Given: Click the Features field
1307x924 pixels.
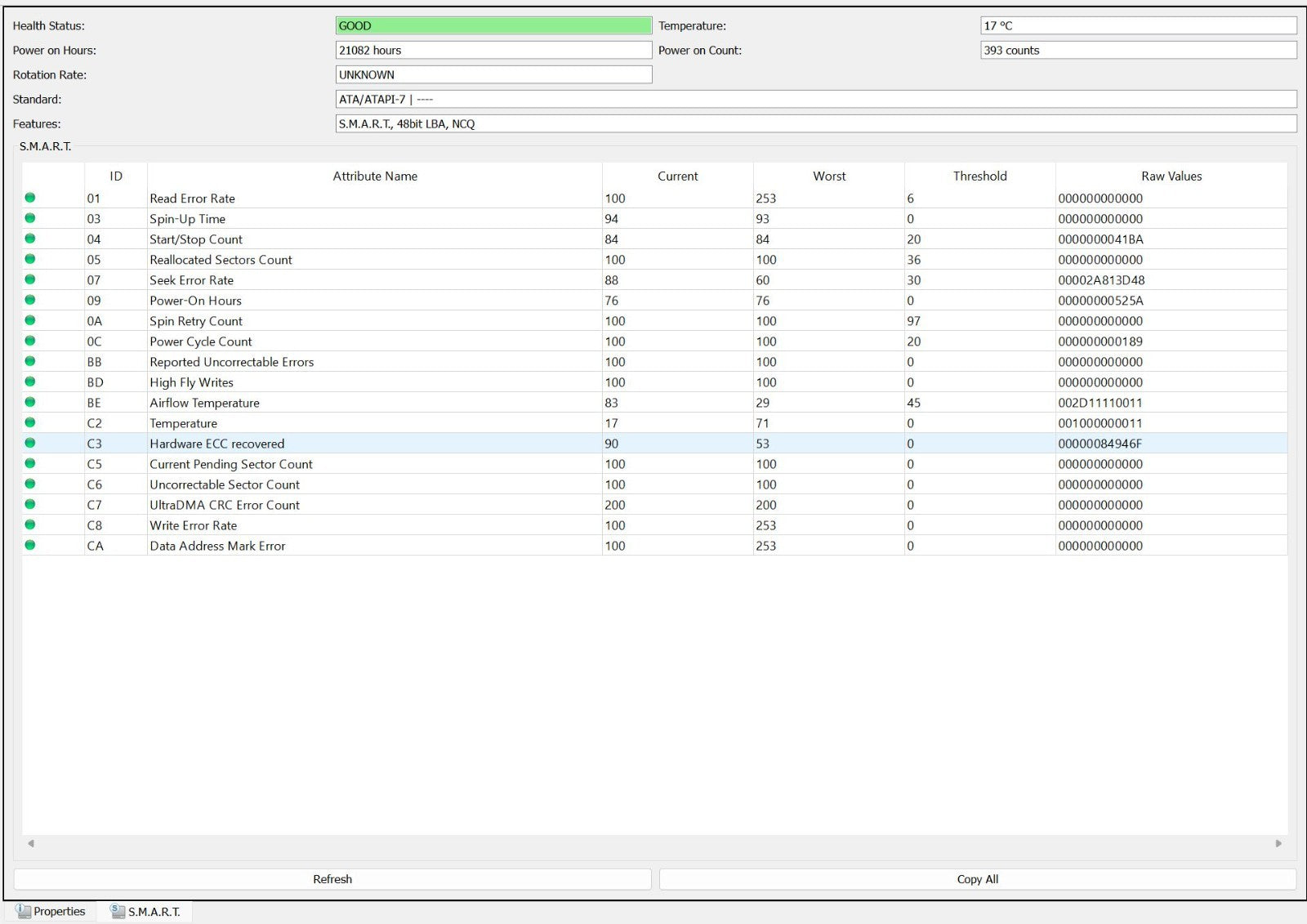Looking at the screenshot, I should tap(816, 123).
